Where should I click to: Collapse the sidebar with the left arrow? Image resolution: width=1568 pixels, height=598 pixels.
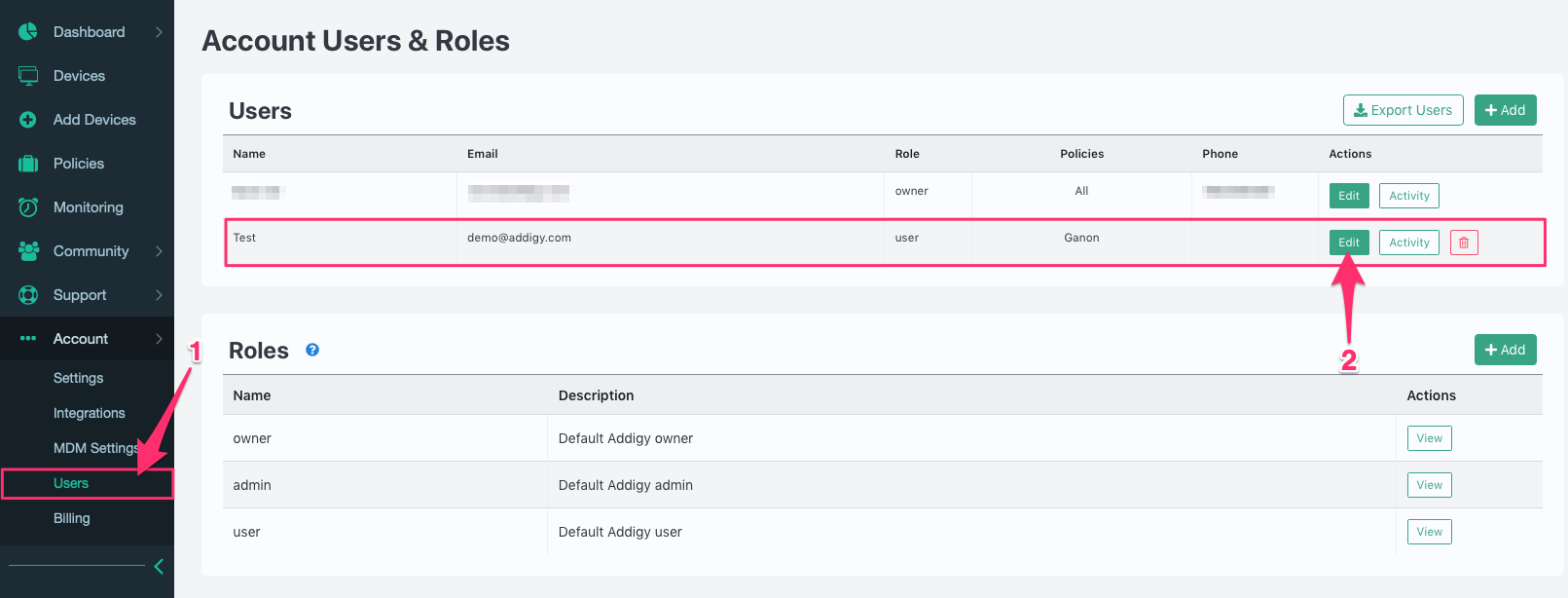click(159, 567)
